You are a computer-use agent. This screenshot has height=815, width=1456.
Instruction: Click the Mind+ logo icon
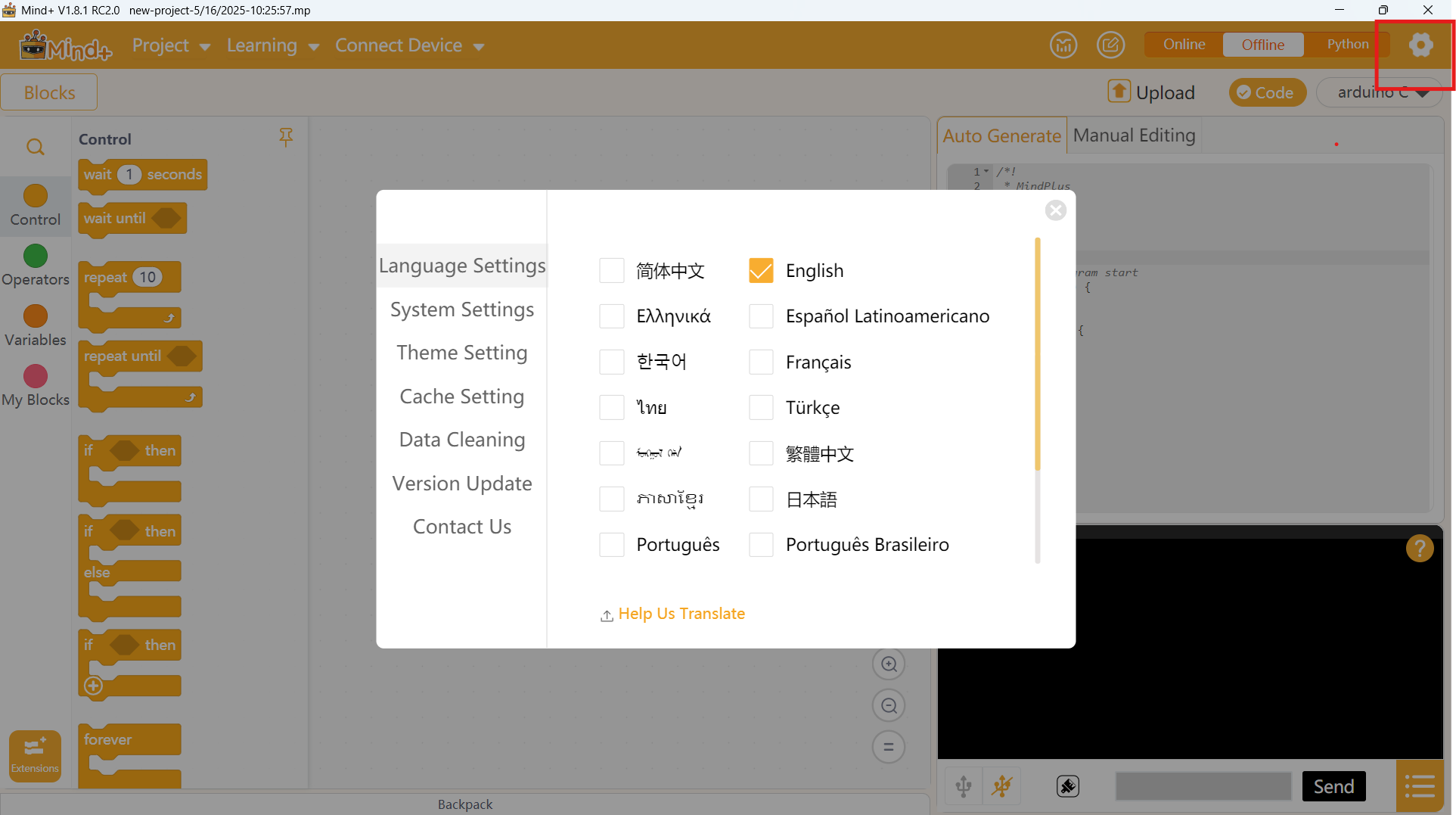(x=65, y=45)
